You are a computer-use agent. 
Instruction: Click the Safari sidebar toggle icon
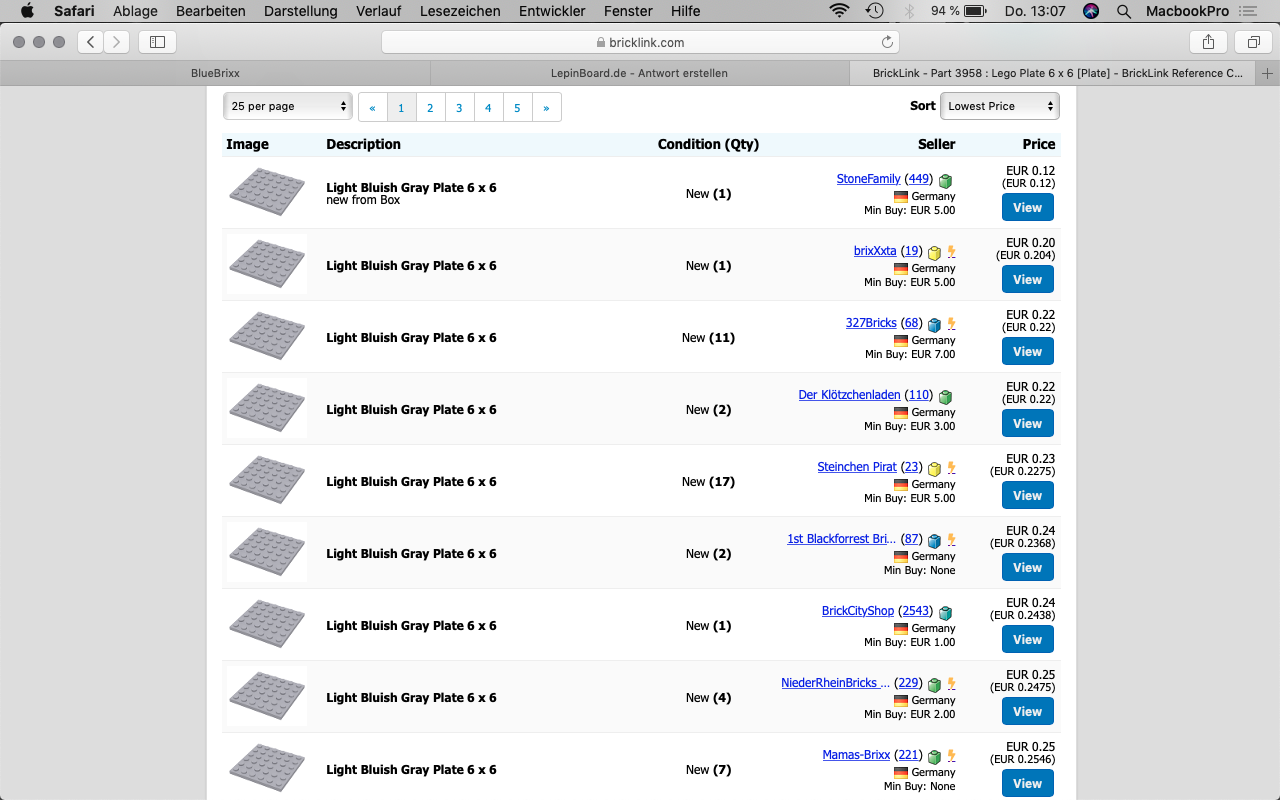click(x=157, y=42)
